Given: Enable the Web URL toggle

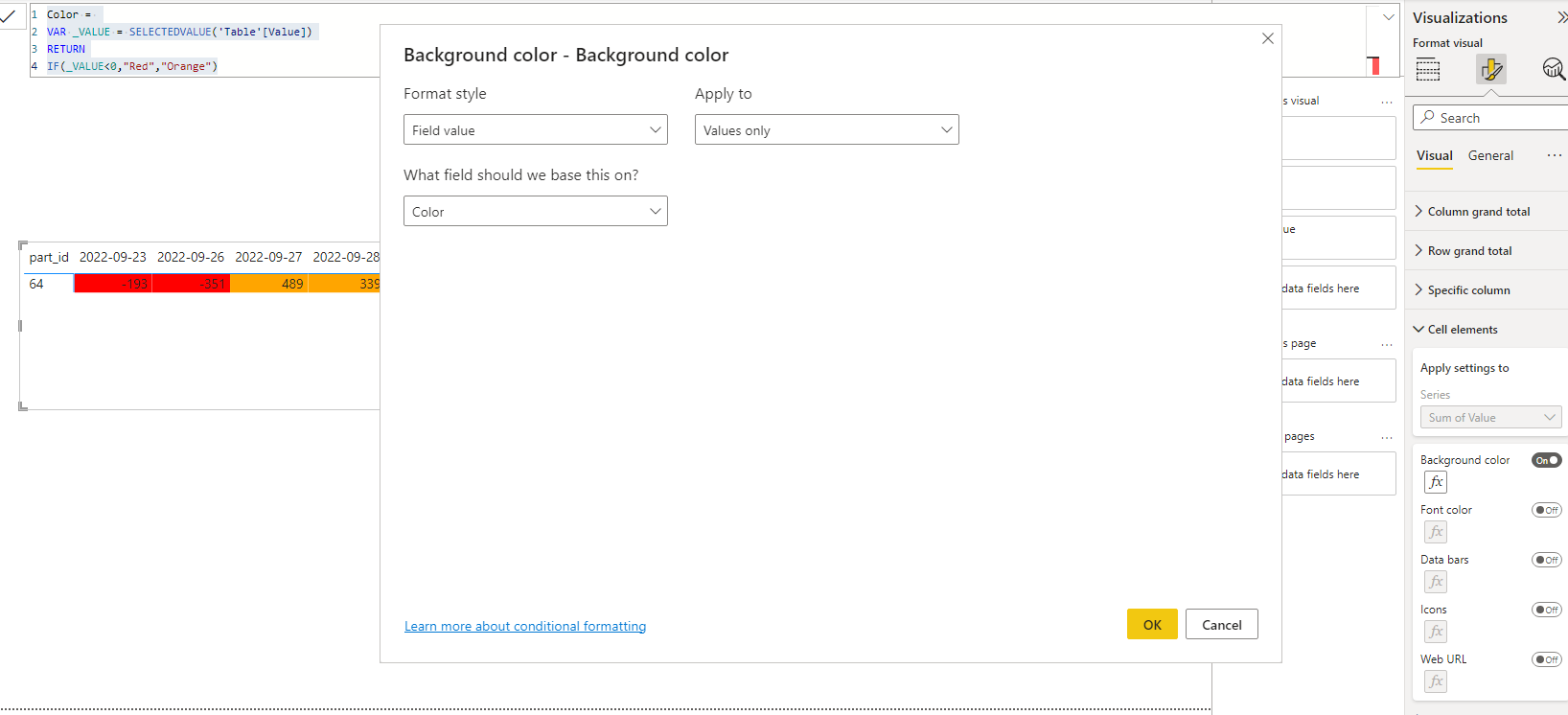Looking at the screenshot, I should click(1547, 659).
